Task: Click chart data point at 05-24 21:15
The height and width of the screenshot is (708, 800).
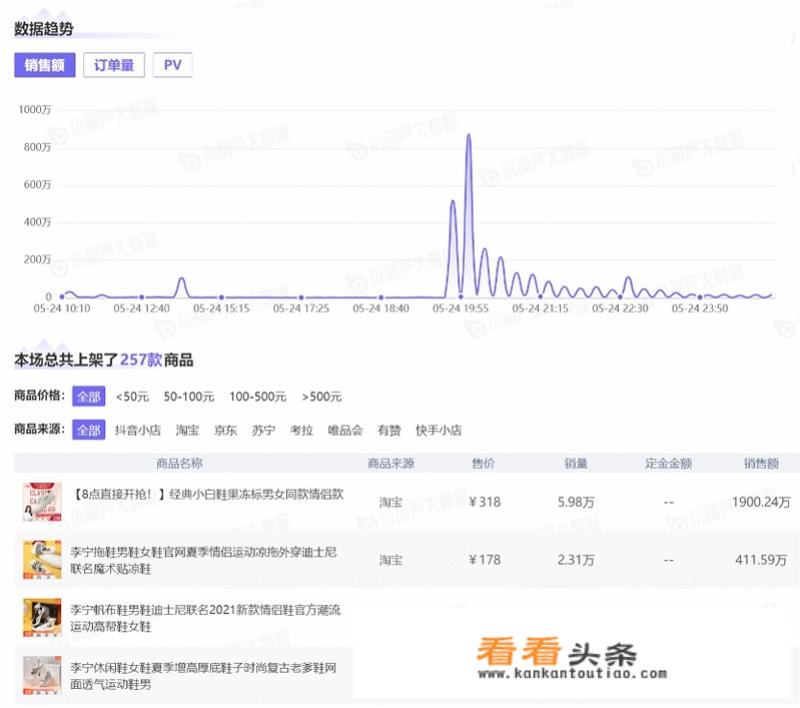Action: [x=540, y=296]
